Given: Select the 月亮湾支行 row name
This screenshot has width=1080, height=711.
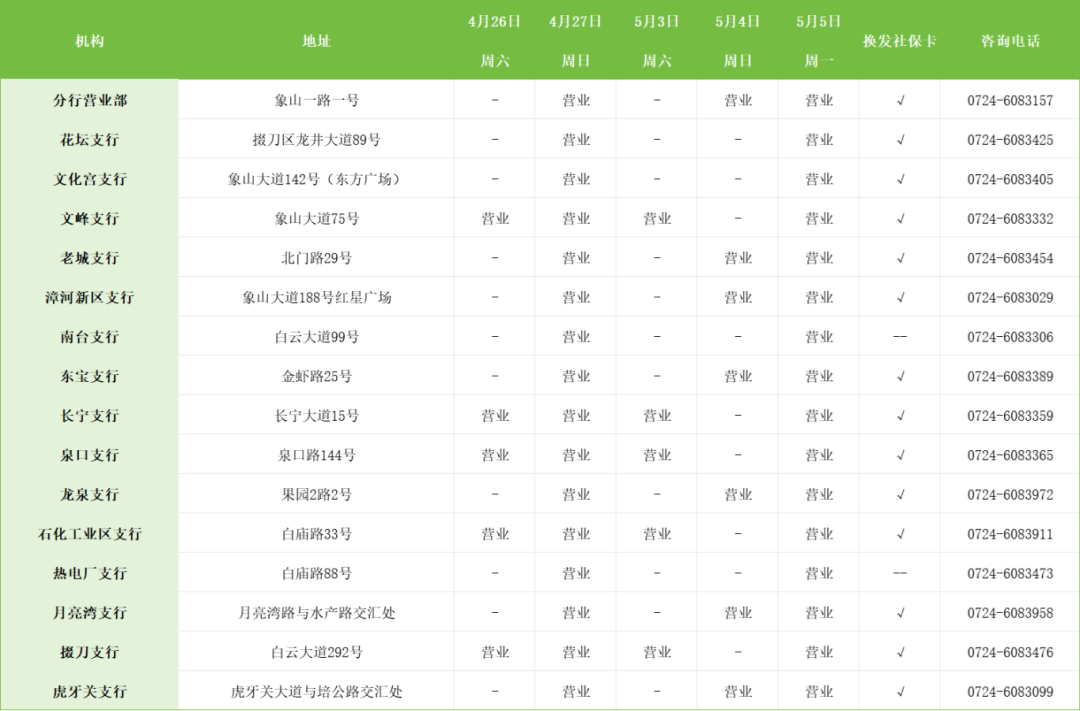Looking at the screenshot, I should click(x=90, y=612).
